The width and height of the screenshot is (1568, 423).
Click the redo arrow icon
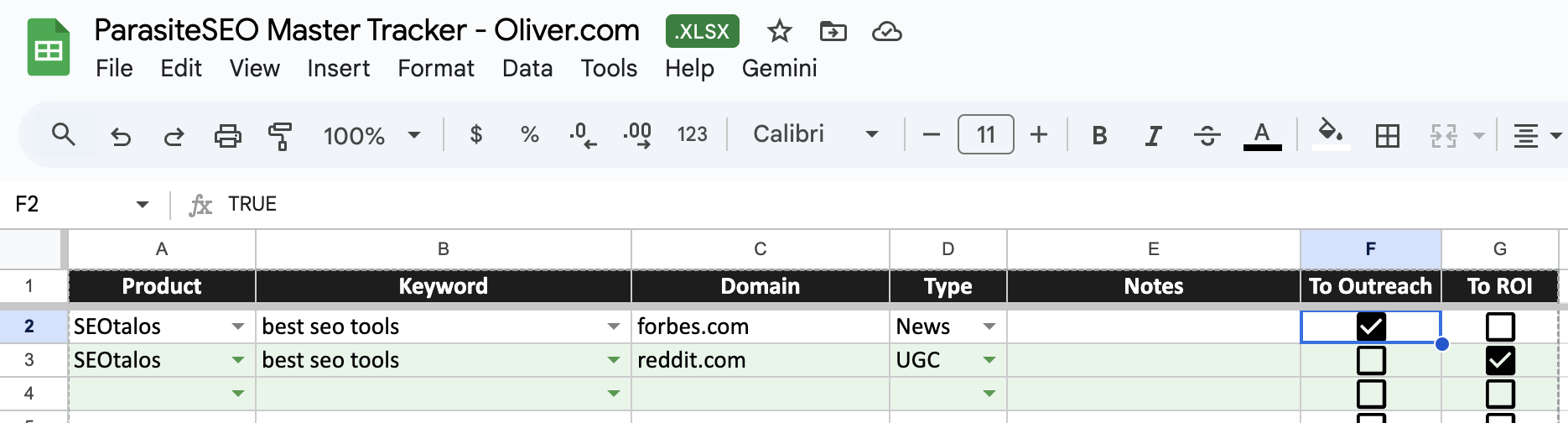click(x=174, y=135)
